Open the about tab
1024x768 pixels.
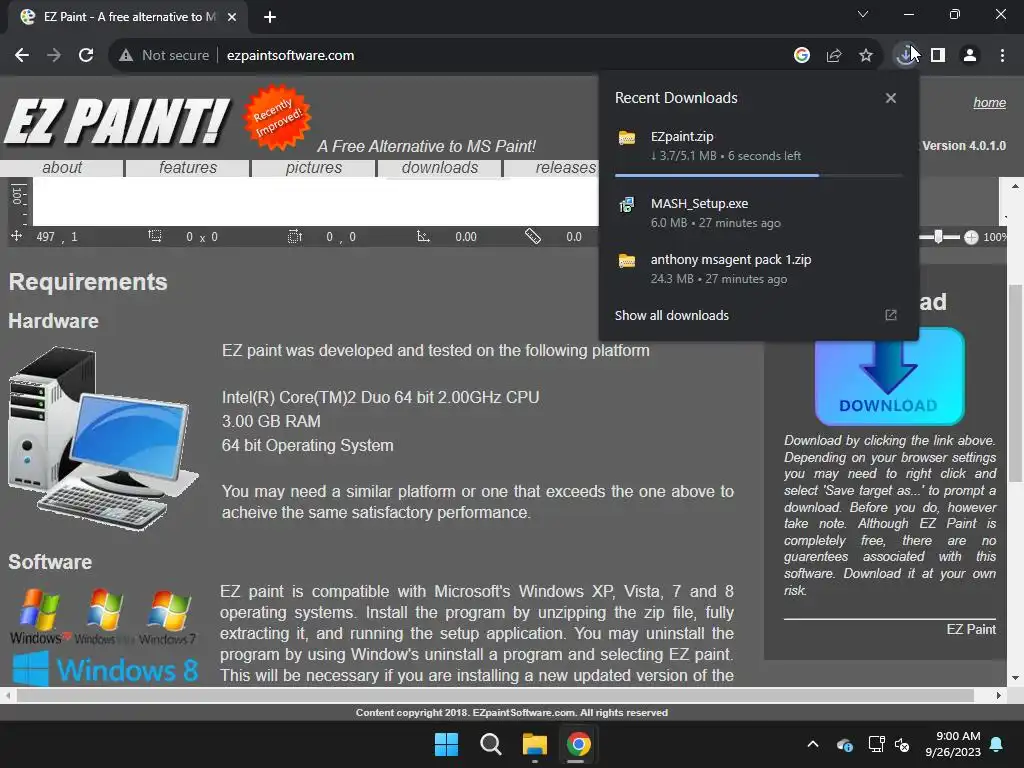coord(62,168)
